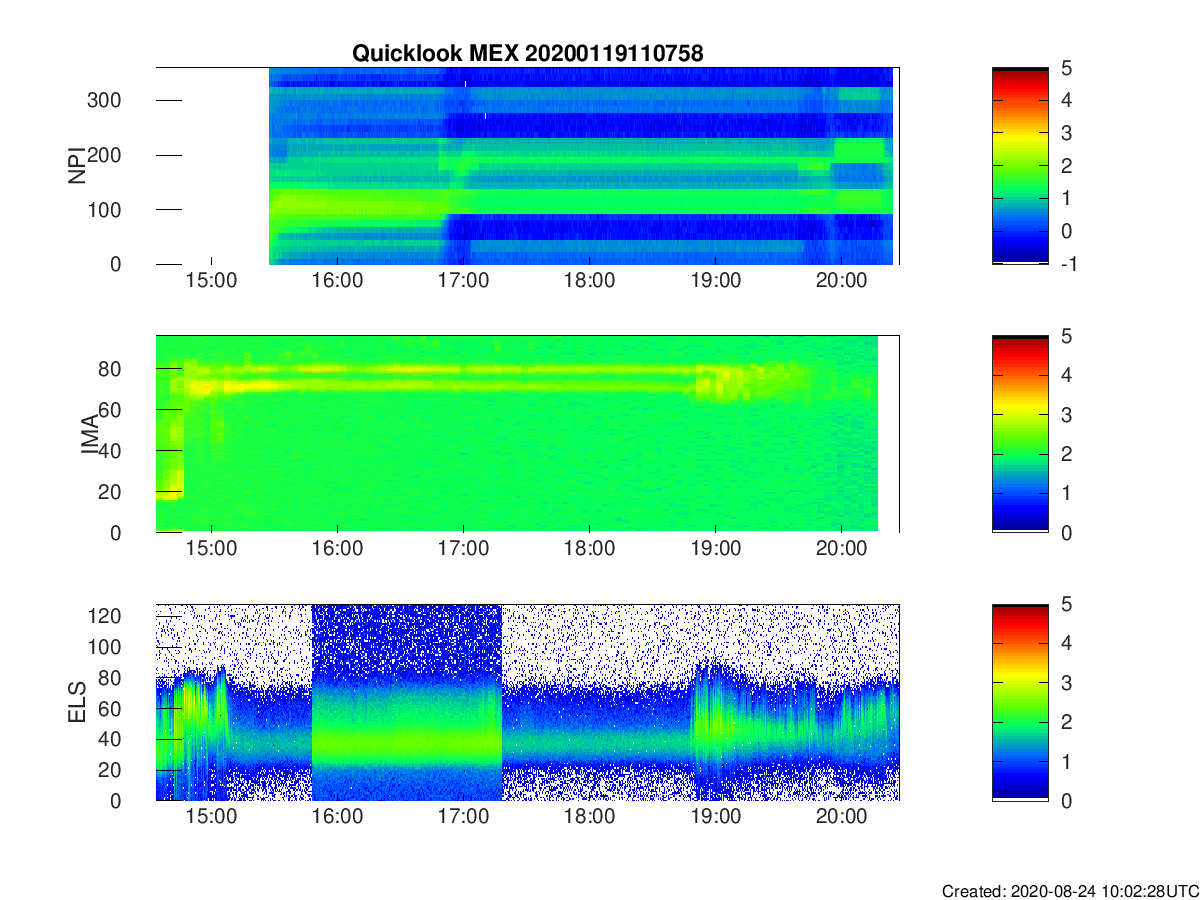Screen dimensions: 1200x900
Task: Click the ELS panel colorbar
Action: pos(1020,702)
